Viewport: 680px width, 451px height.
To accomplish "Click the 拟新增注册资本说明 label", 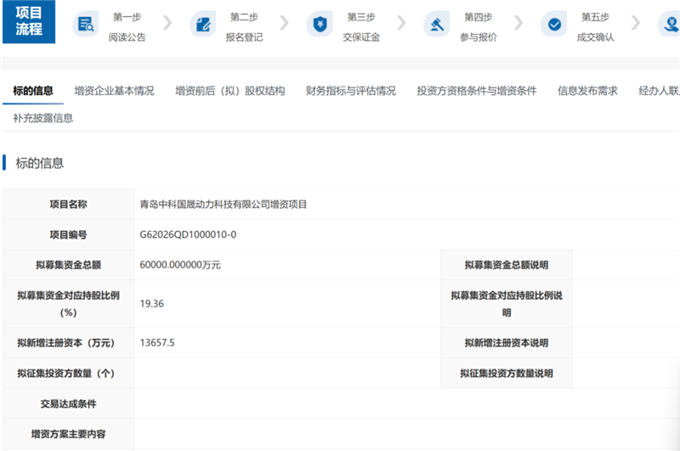I will click(507, 343).
